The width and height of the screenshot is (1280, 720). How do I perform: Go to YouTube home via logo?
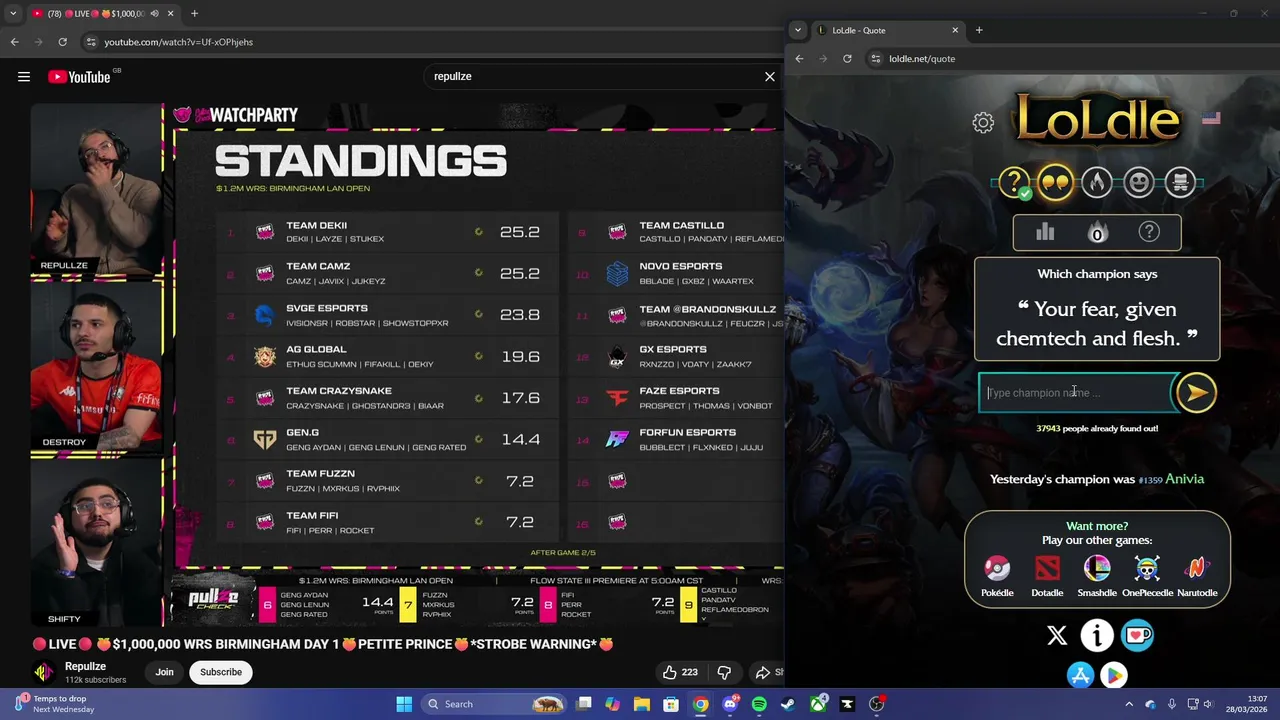tap(80, 77)
